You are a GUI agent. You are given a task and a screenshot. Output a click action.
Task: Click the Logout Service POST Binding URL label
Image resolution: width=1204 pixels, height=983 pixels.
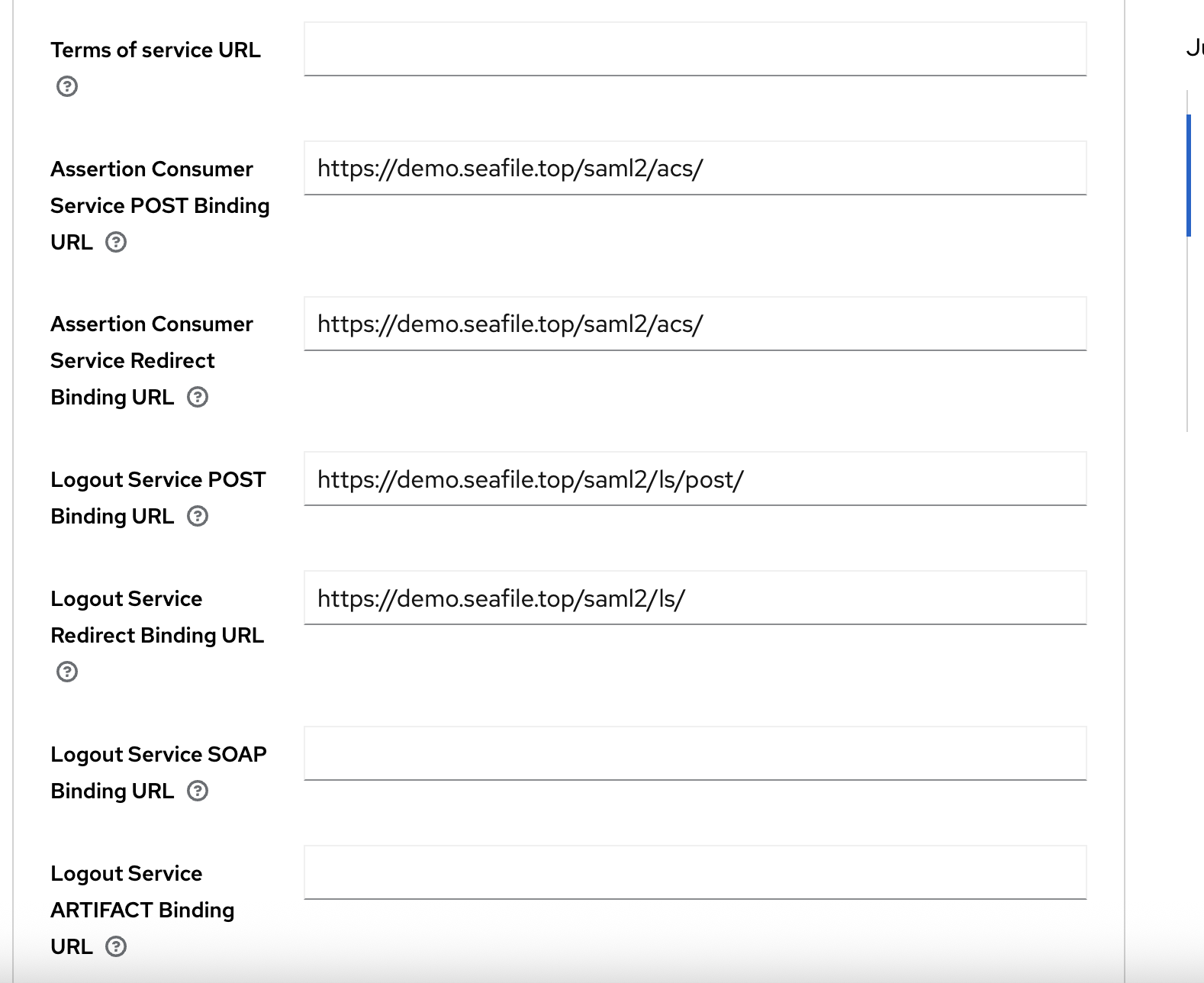157,479
